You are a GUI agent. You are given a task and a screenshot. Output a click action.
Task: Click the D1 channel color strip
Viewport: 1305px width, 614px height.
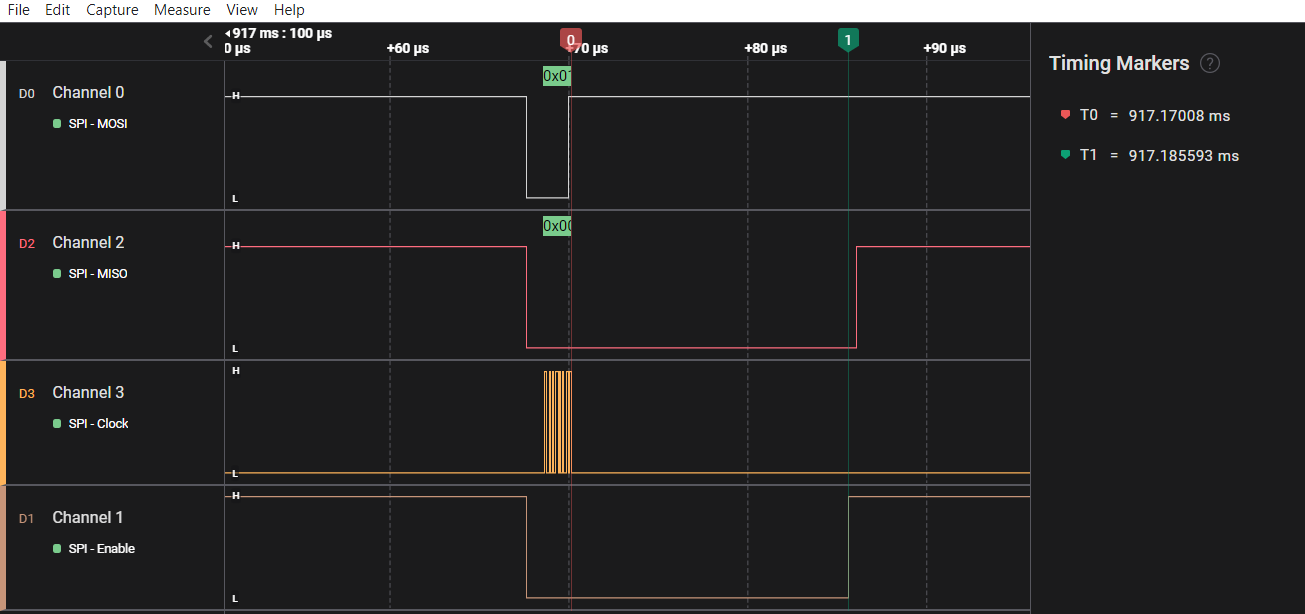3,548
